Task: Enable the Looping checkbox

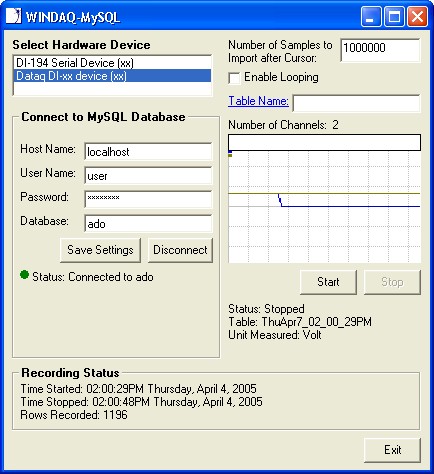Action: (x=234, y=78)
